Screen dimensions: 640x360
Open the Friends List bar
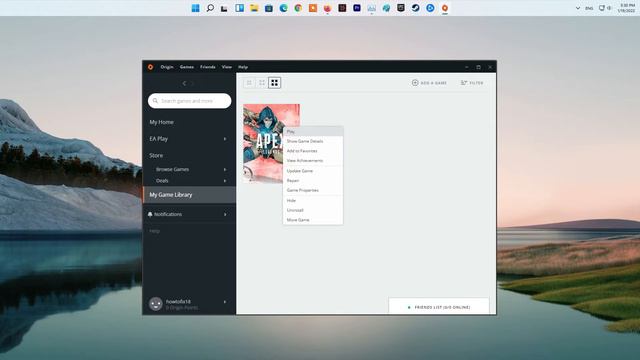(439, 307)
